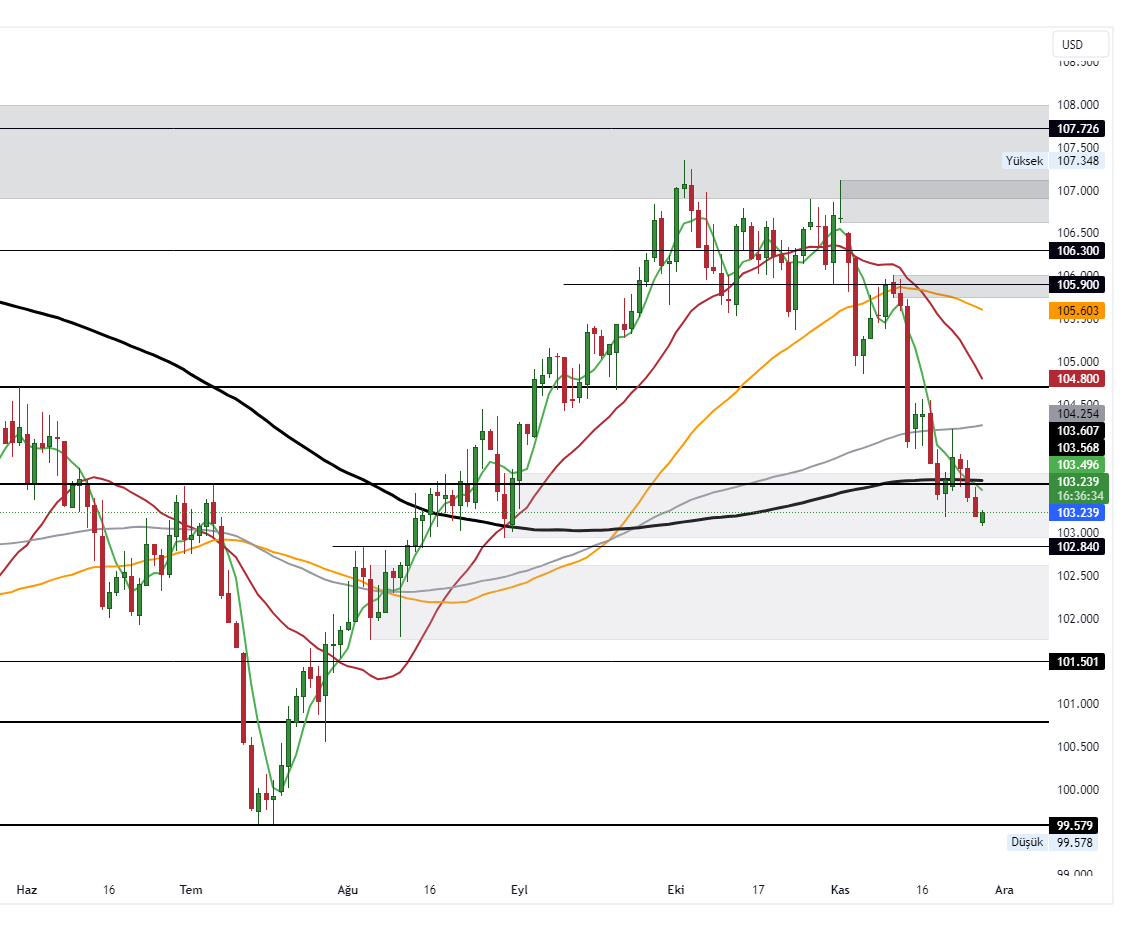Click the 108.000 value on the price axis
1123x939 pixels.
click(1077, 105)
